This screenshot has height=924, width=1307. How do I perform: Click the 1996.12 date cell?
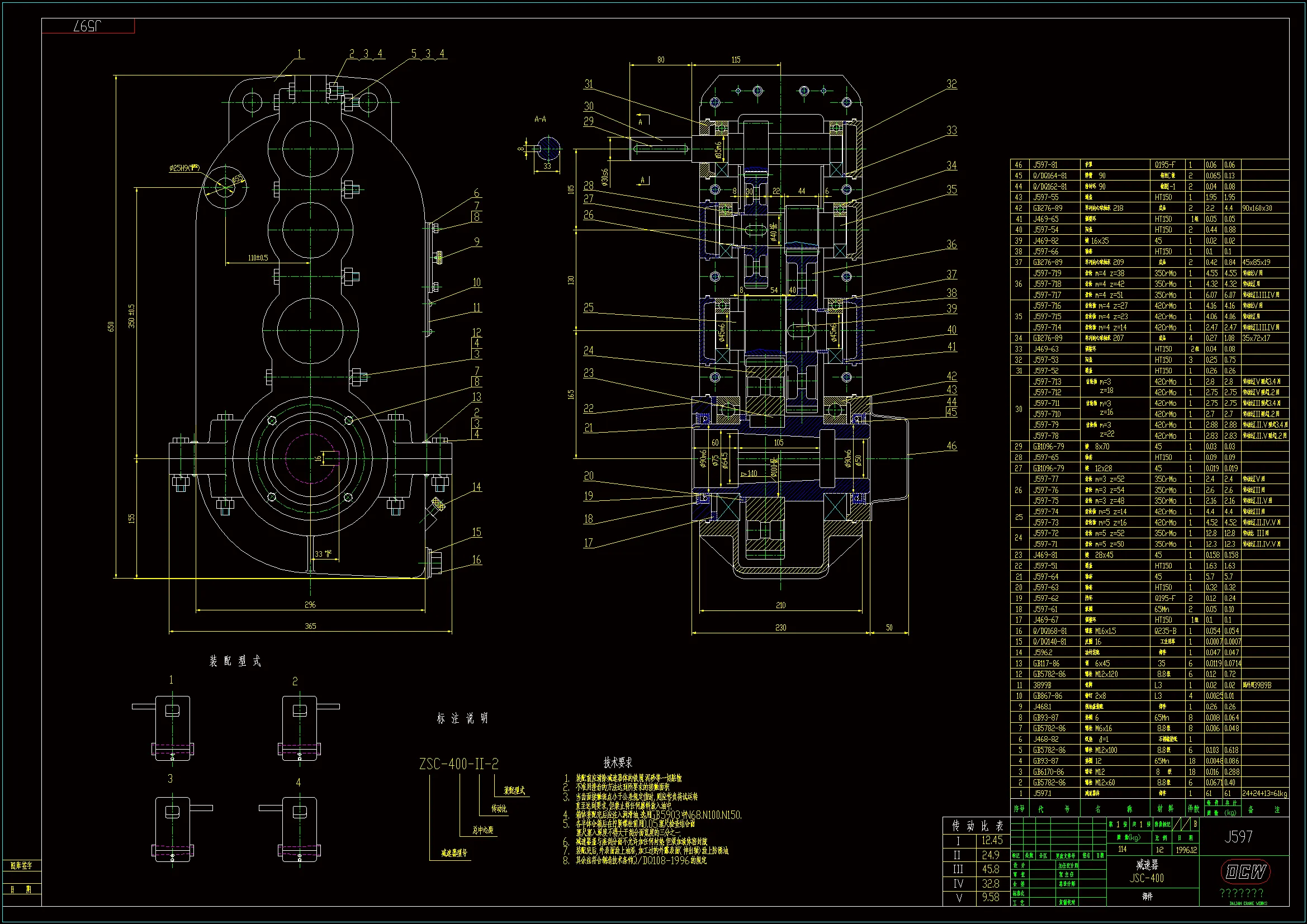point(1186,850)
